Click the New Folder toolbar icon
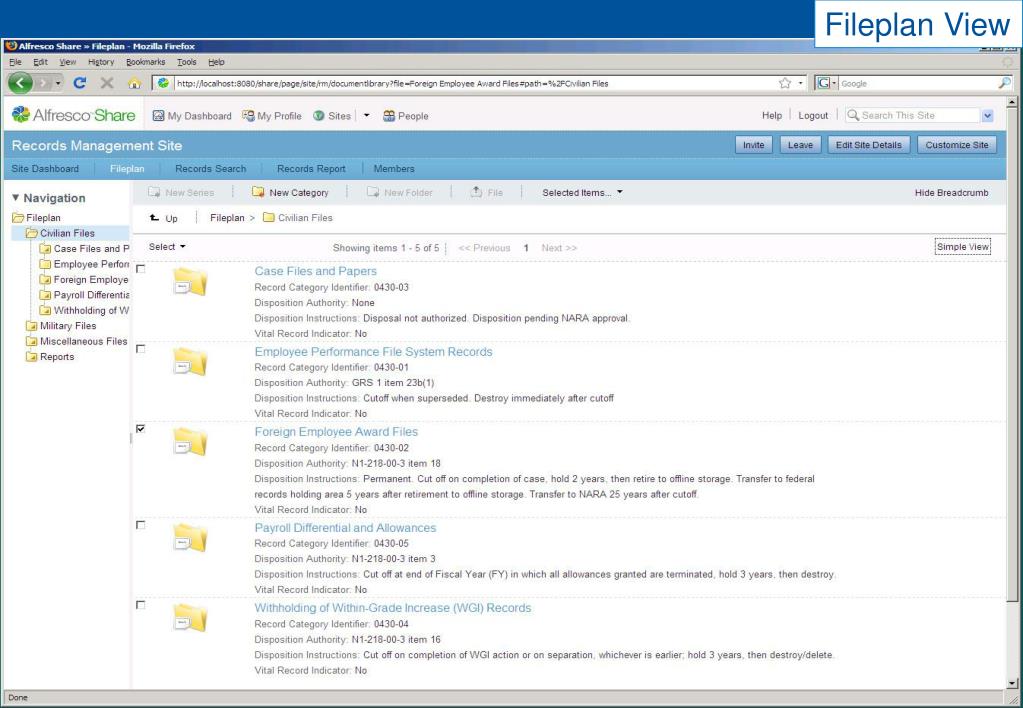Viewport: 1023px width, 708px height. point(373,192)
